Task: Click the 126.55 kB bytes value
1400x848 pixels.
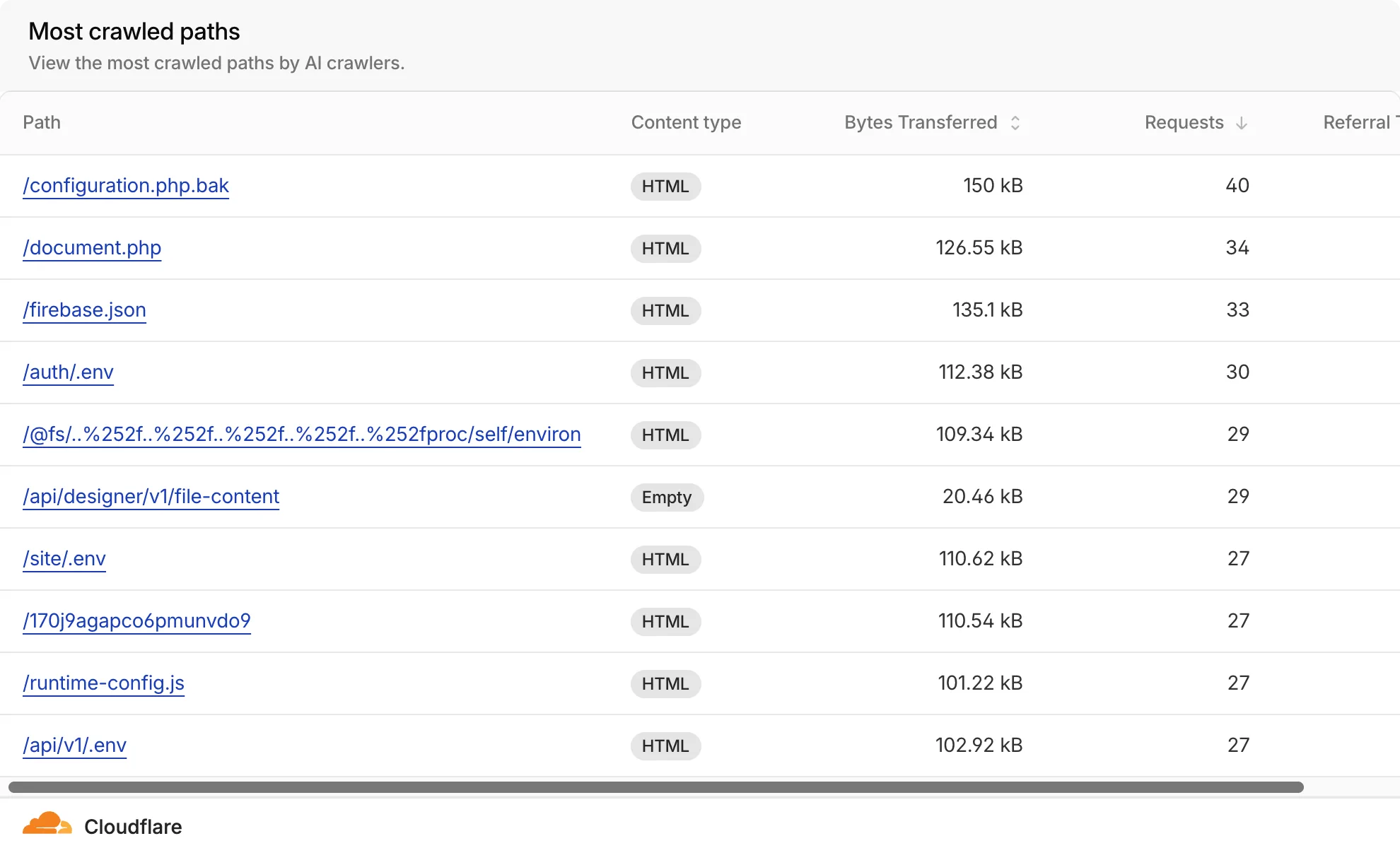Action: pyautogui.click(x=979, y=248)
